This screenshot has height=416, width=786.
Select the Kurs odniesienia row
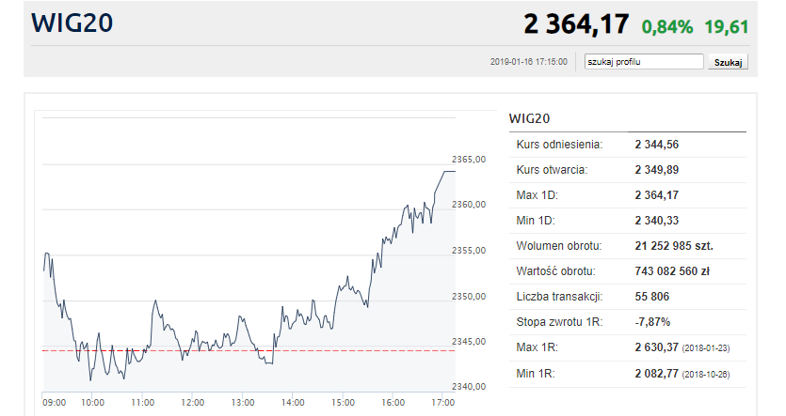pyautogui.click(x=627, y=145)
